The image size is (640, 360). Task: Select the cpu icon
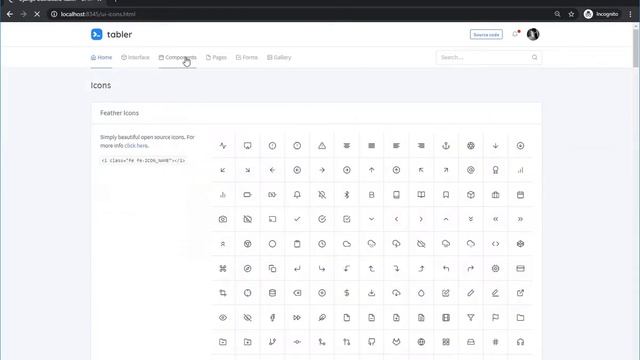click(496, 269)
